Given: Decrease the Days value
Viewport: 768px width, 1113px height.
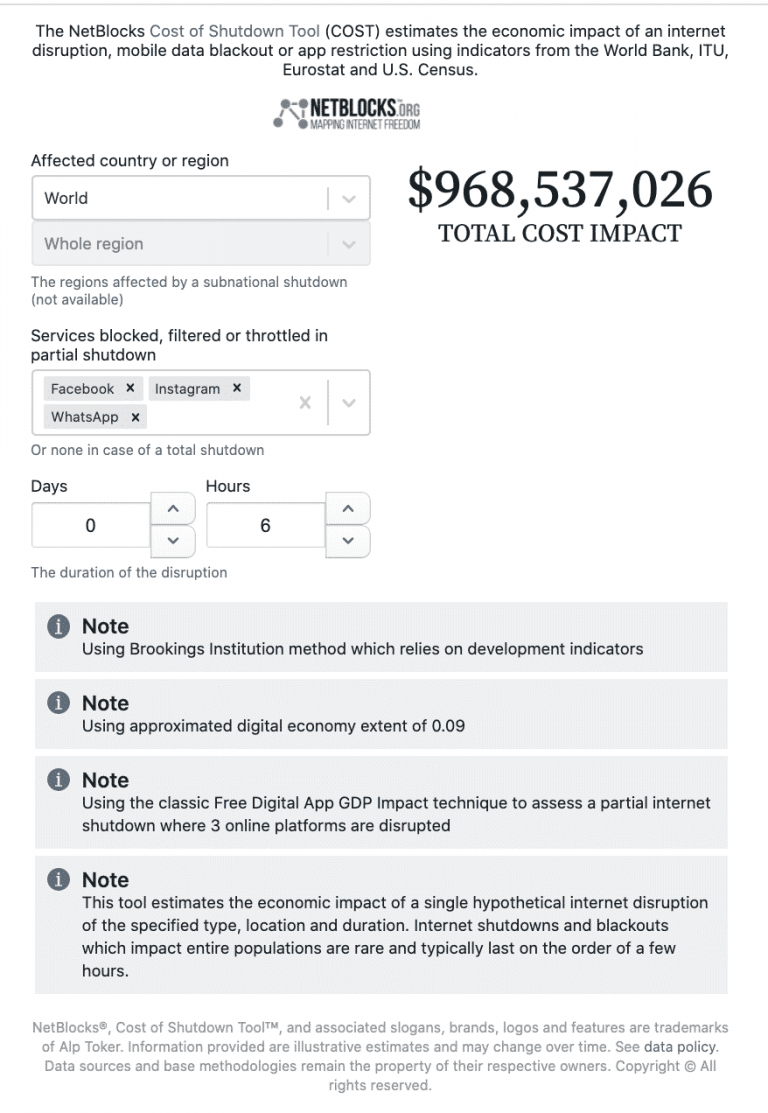Looking at the screenshot, I should pyautogui.click(x=174, y=541).
